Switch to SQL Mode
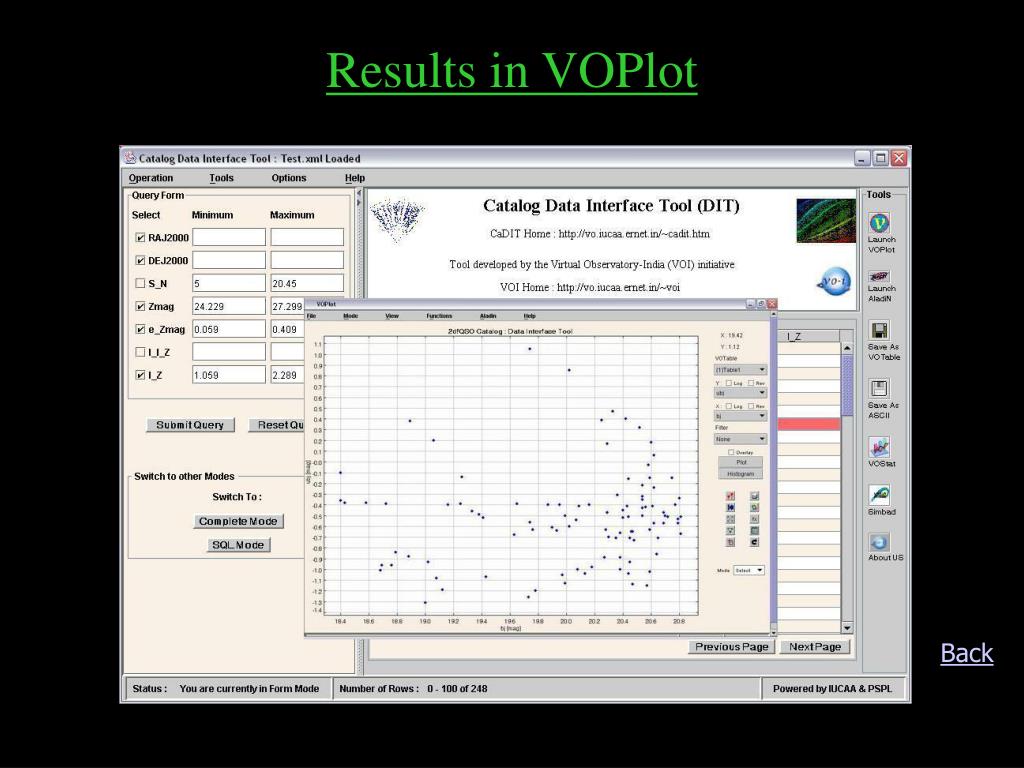 click(x=238, y=545)
